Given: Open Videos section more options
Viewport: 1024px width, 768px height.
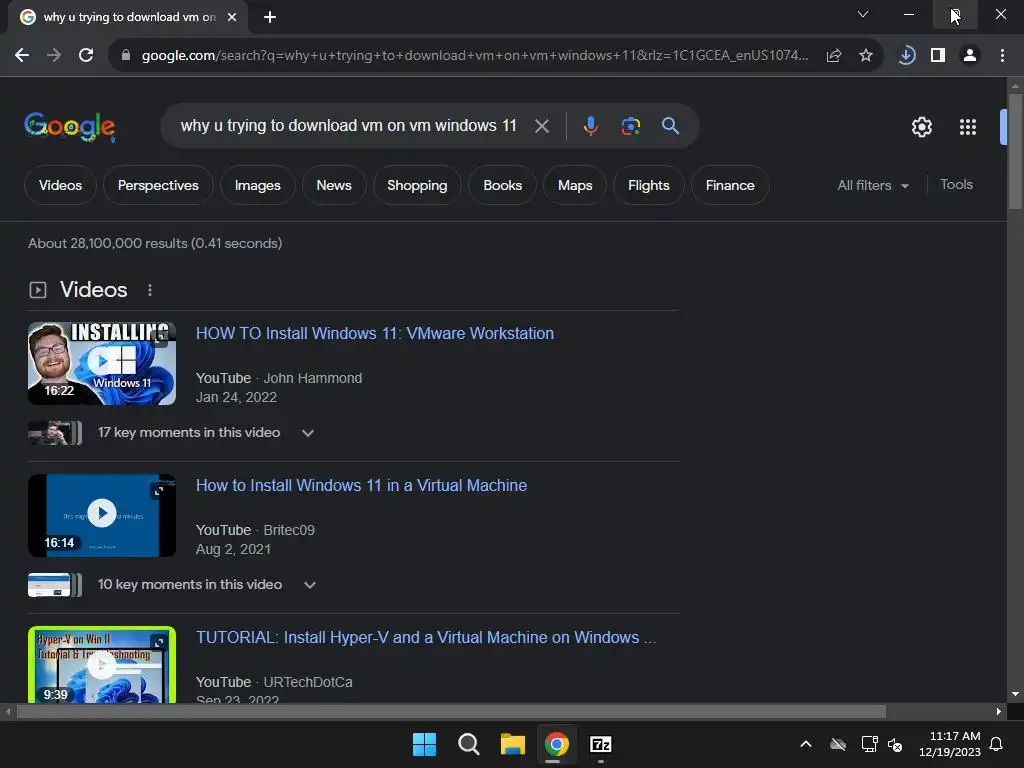Looking at the screenshot, I should [x=150, y=290].
